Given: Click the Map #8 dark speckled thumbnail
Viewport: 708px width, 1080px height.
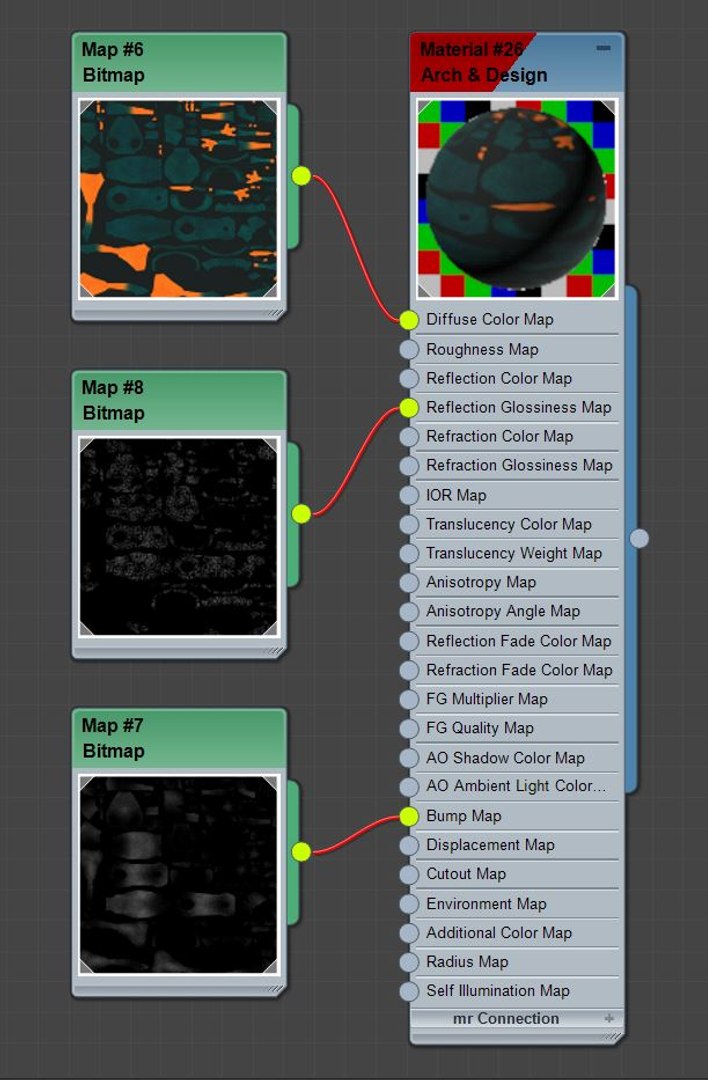Looking at the screenshot, I should (x=179, y=537).
